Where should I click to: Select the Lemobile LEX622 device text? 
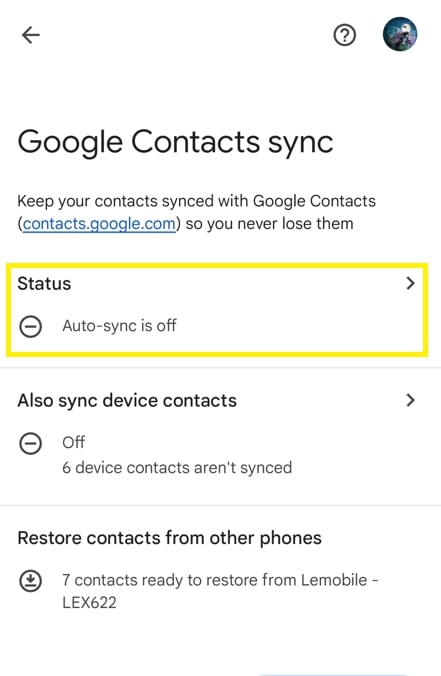point(220,591)
